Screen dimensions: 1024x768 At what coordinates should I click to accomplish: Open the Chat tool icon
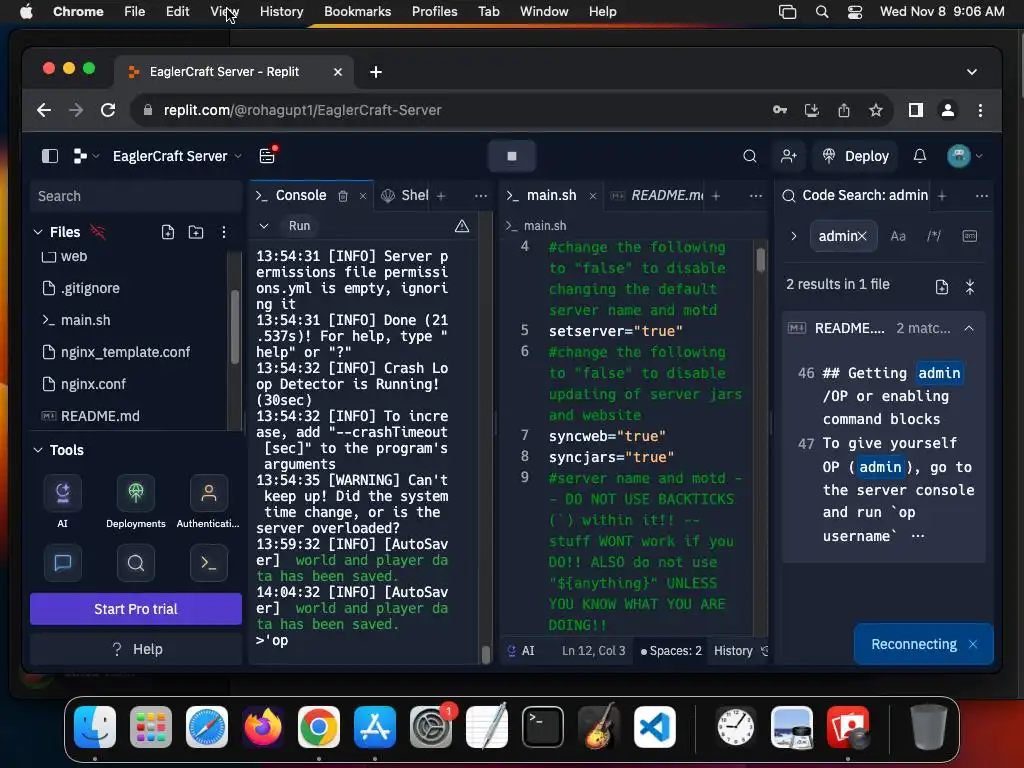point(63,562)
